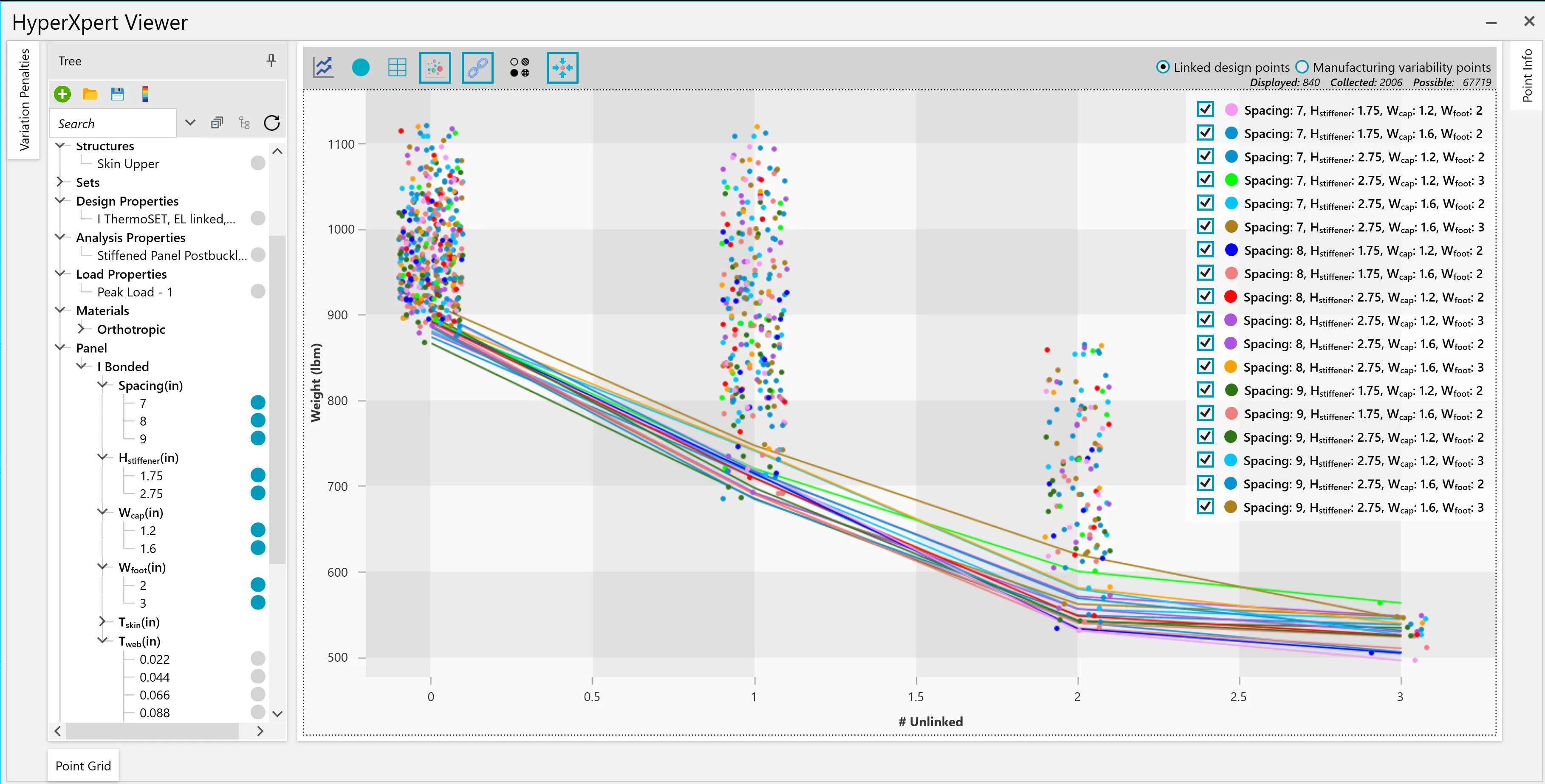Uncheck legend Spacing 8, Hstiffener 2.75, Wcap 1.2, Wfoot 2
This screenshot has width=1545, height=784.
(1205, 297)
